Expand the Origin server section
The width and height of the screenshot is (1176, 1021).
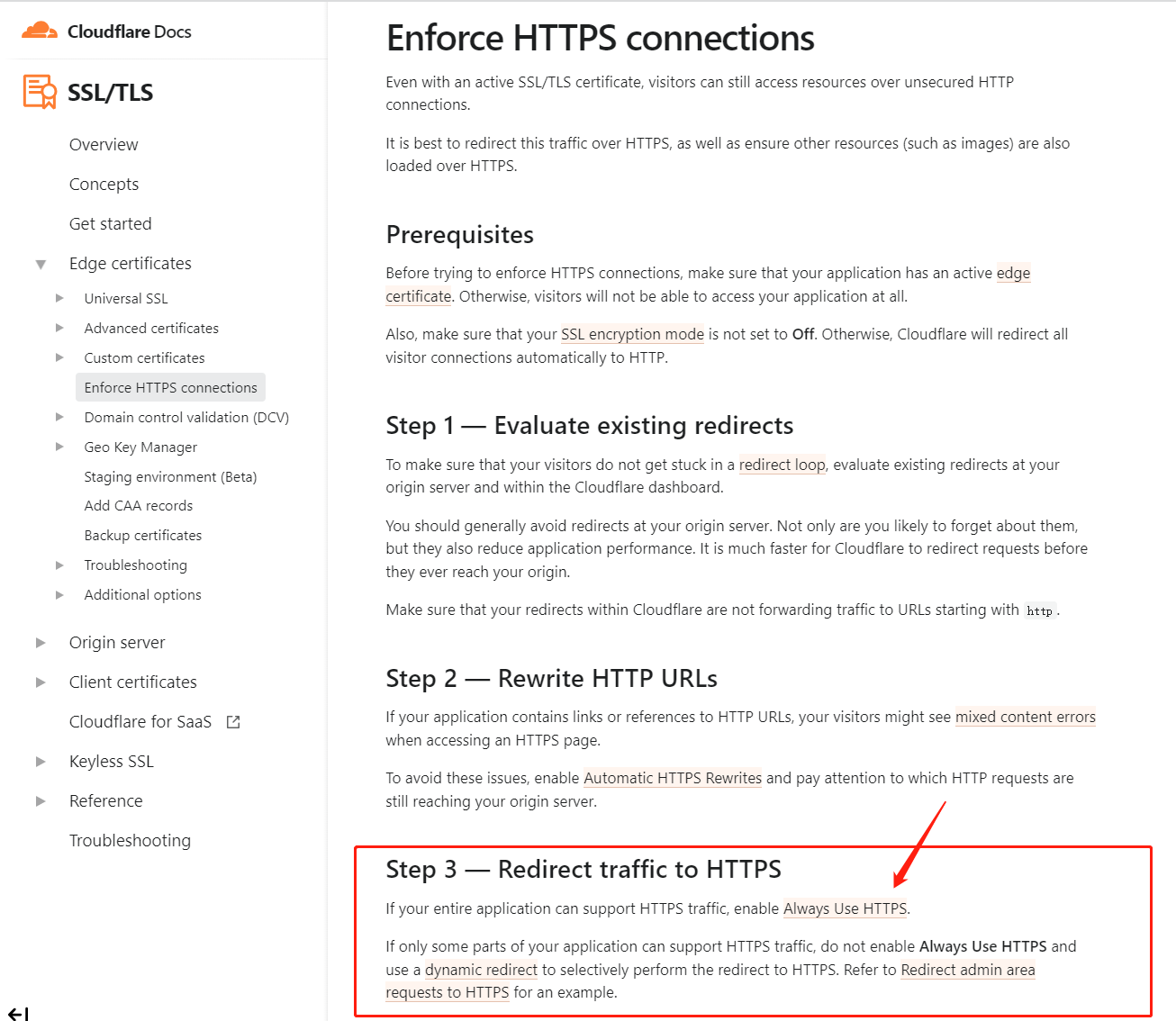41,643
